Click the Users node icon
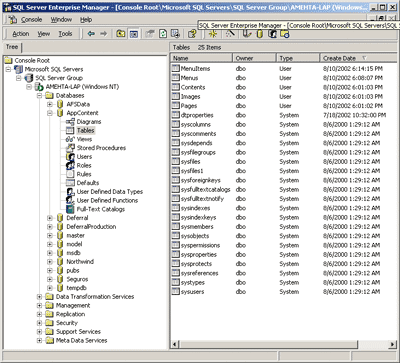Screen dimensions: 400x363 (70, 156)
